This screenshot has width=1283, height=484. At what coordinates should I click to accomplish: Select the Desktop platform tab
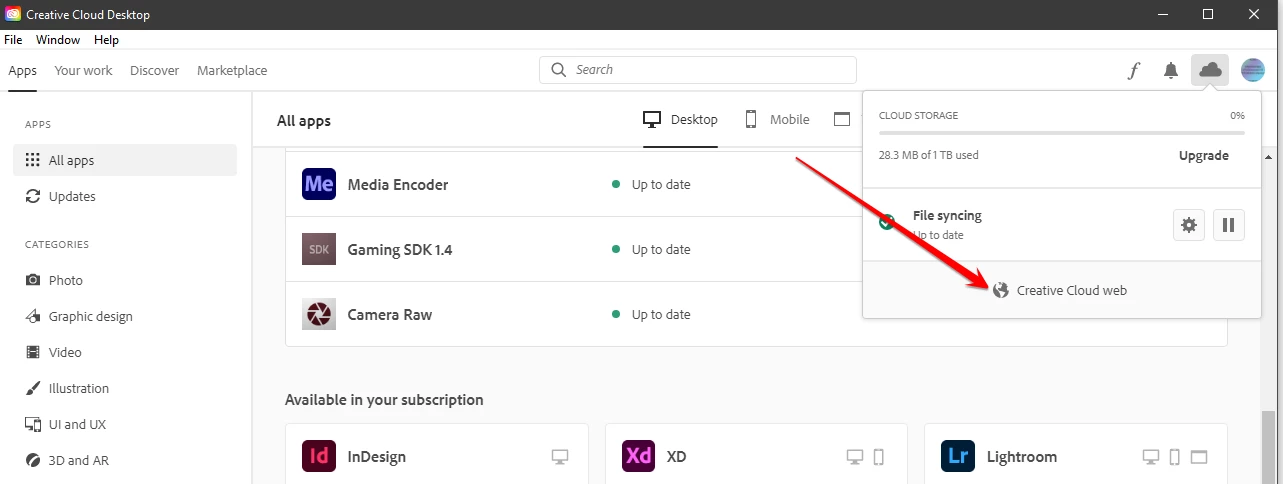[681, 120]
